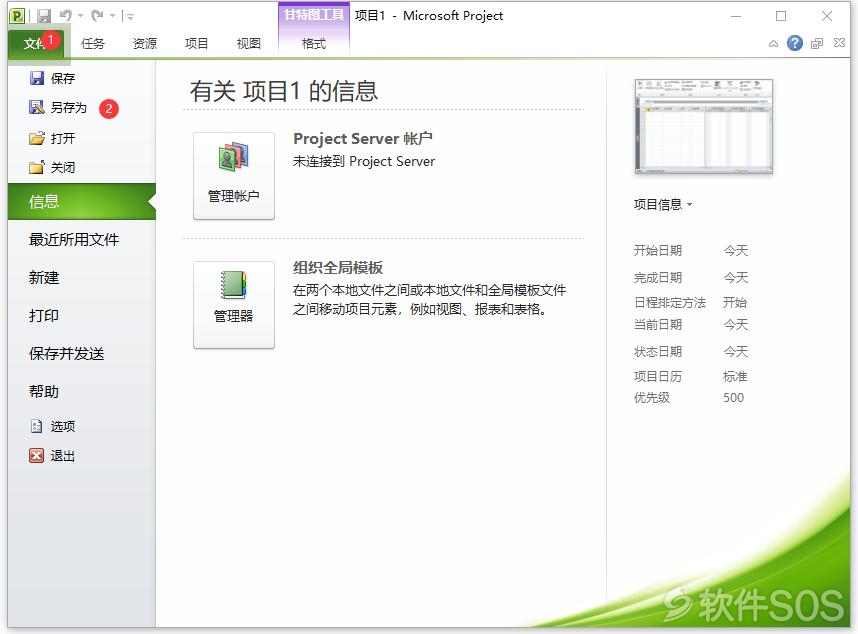Open the 打印 section
Viewport: 858px width, 634px height.
tap(44, 316)
